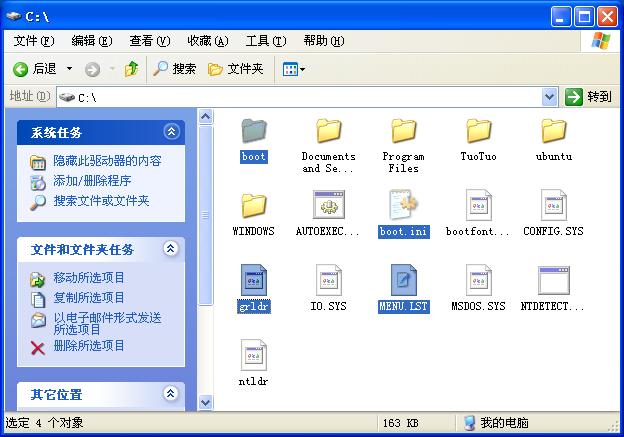Click 移动所选项目 link
The width and height of the screenshot is (624, 437).
pyautogui.click(x=88, y=277)
